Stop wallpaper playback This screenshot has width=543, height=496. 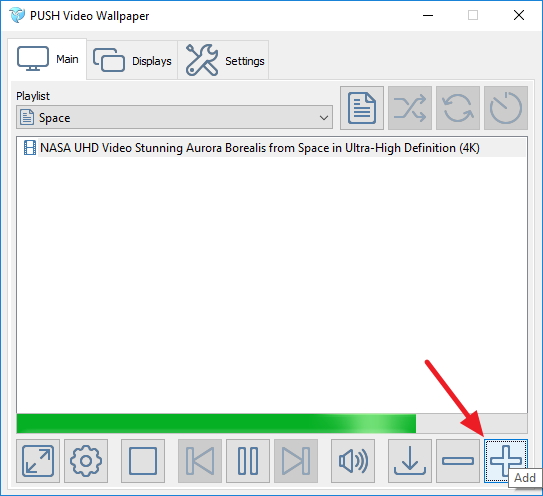tap(143, 461)
